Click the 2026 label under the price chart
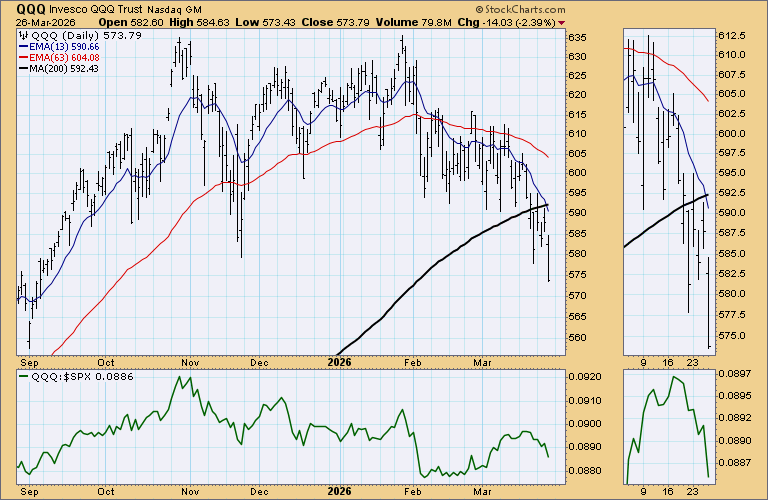Screen dimensions: 768x500 tap(339, 362)
